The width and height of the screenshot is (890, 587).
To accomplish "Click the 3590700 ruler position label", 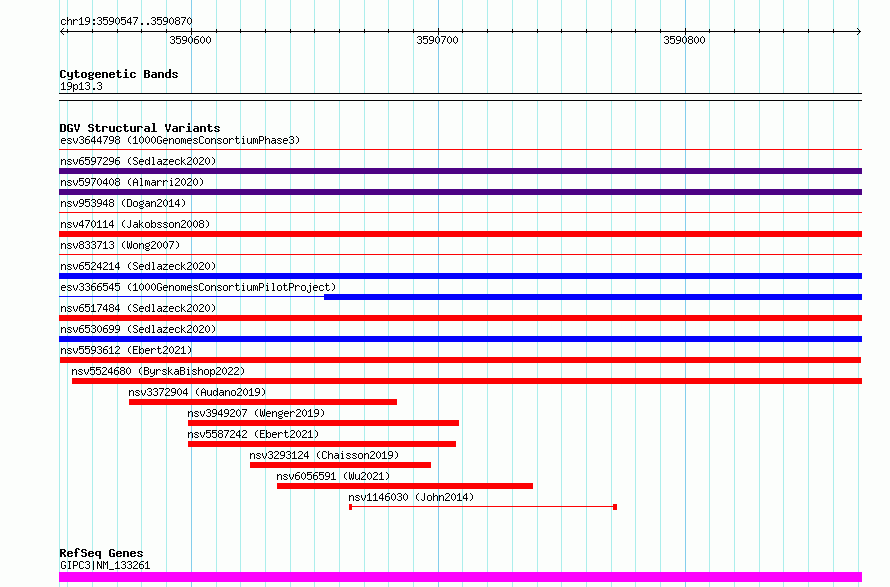I will tap(437, 40).
